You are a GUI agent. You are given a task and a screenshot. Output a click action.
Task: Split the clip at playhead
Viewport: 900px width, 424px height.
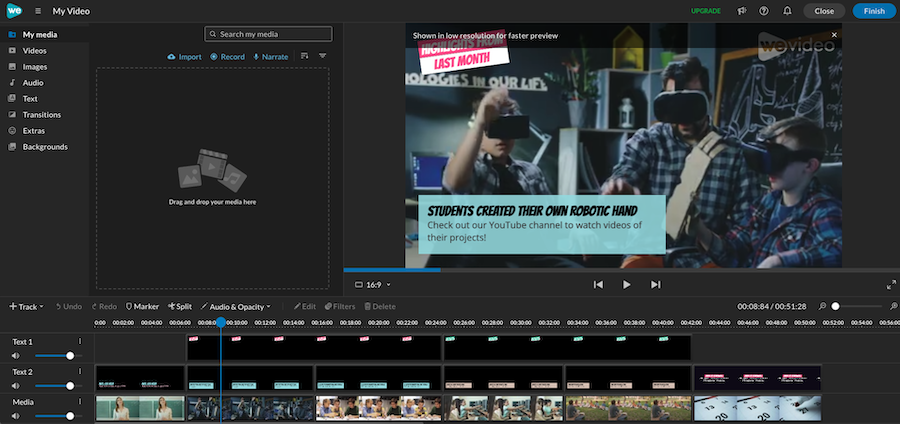[x=180, y=306]
